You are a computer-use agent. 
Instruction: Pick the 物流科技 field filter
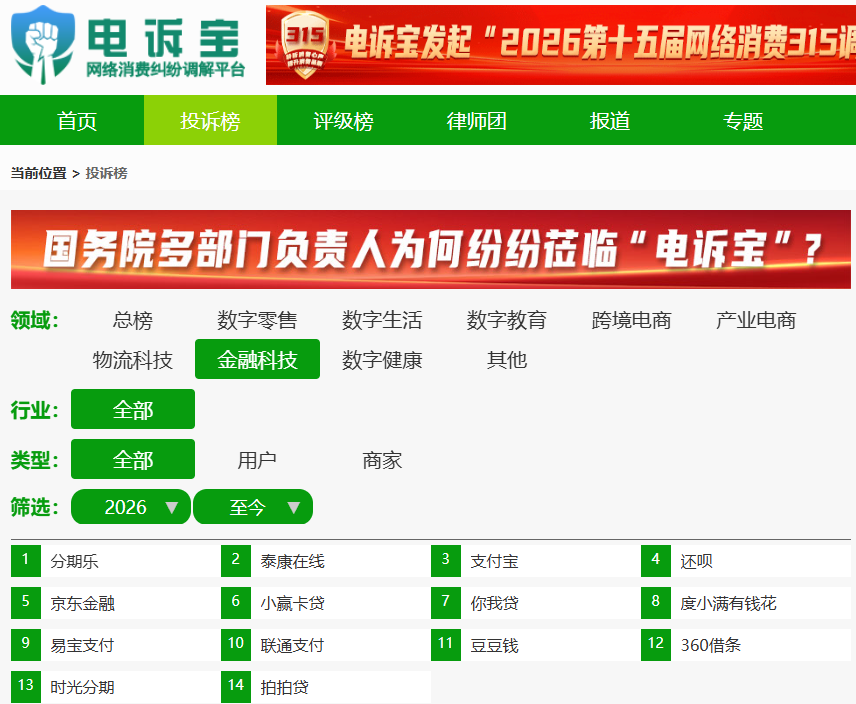click(x=133, y=360)
